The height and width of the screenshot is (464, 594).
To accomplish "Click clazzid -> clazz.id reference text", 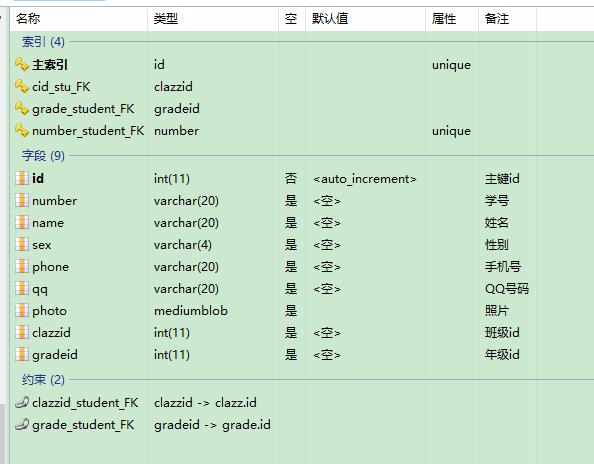I will tap(205, 402).
